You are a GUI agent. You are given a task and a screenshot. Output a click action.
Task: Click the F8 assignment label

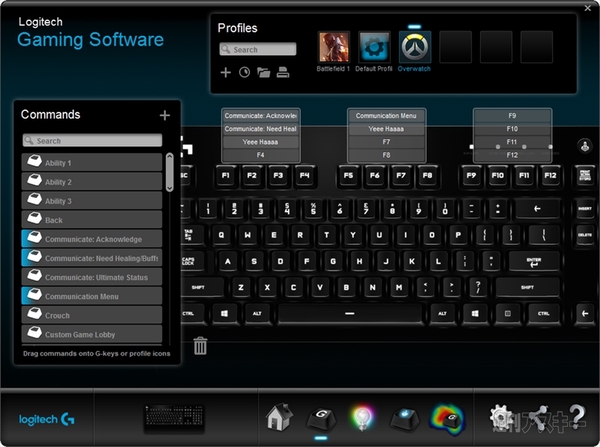[386, 155]
